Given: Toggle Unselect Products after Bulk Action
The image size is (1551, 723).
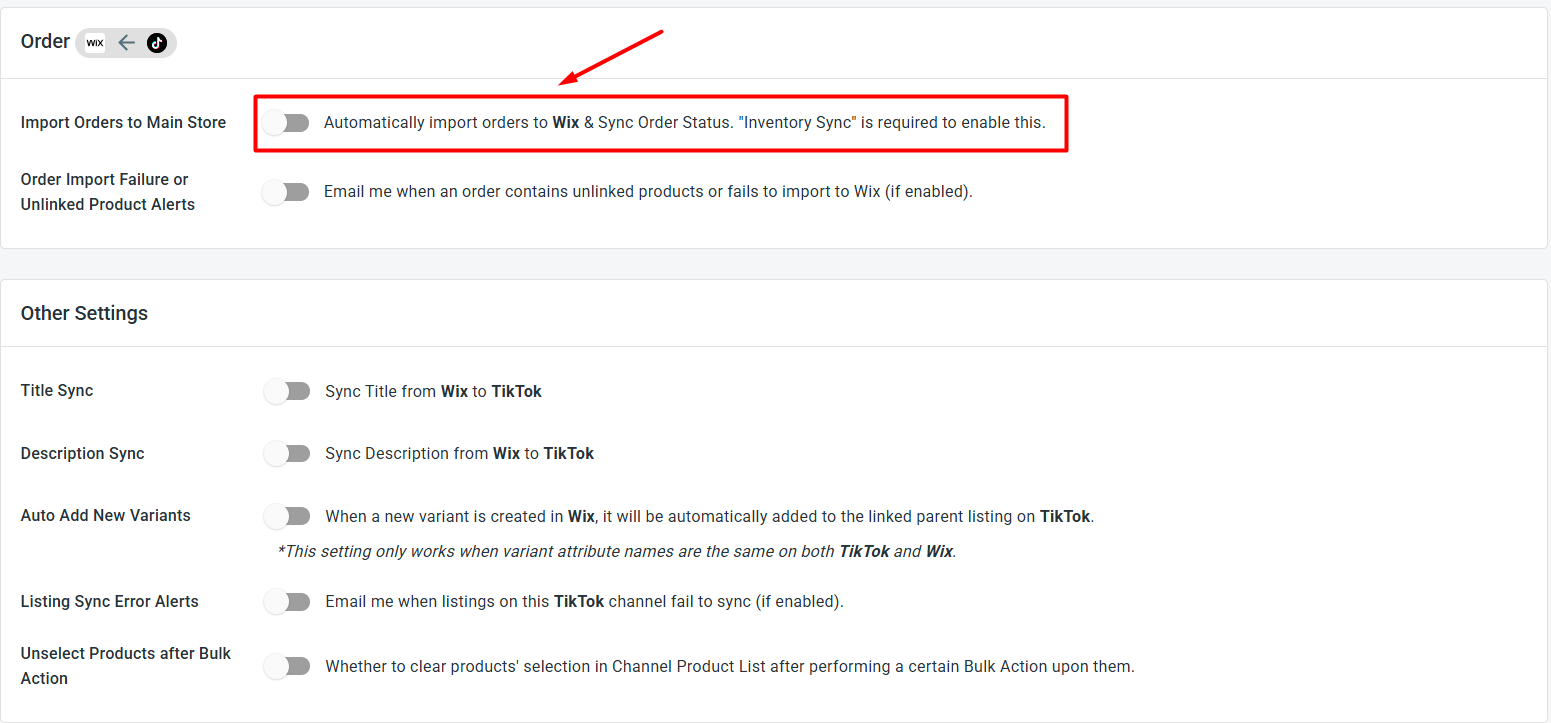Looking at the screenshot, I should (287, 666).
